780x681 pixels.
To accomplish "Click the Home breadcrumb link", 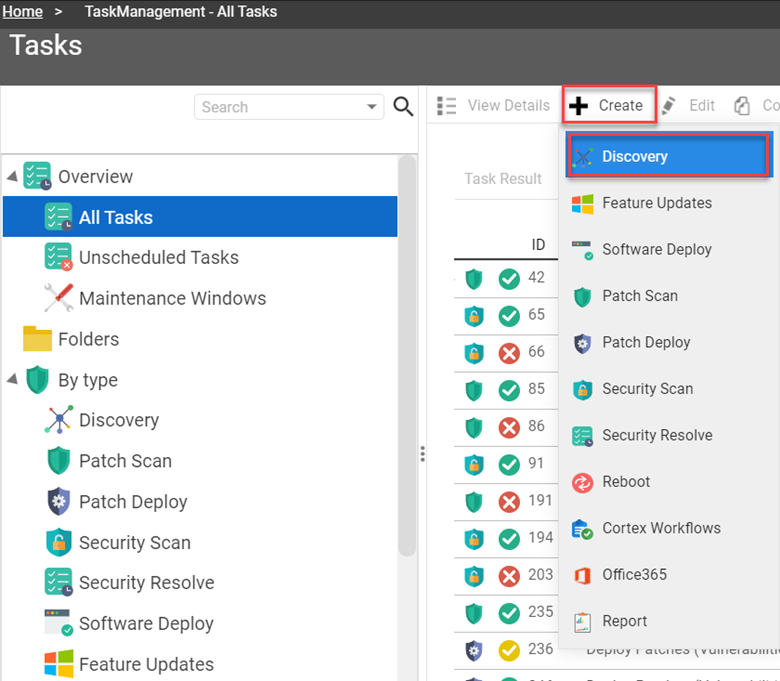I will tap(22, 11).
